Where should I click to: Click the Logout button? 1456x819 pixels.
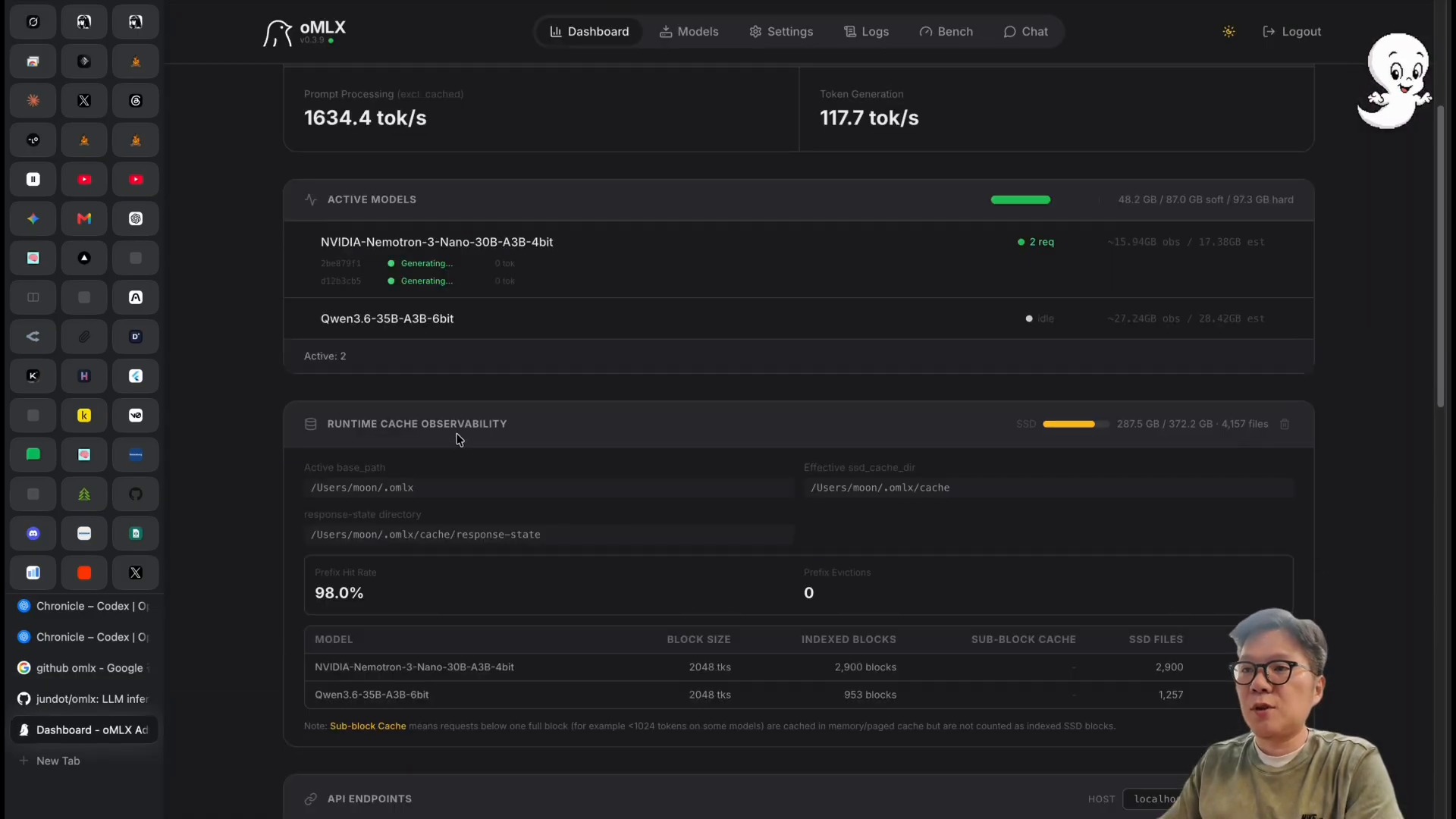click(1291, 32)
